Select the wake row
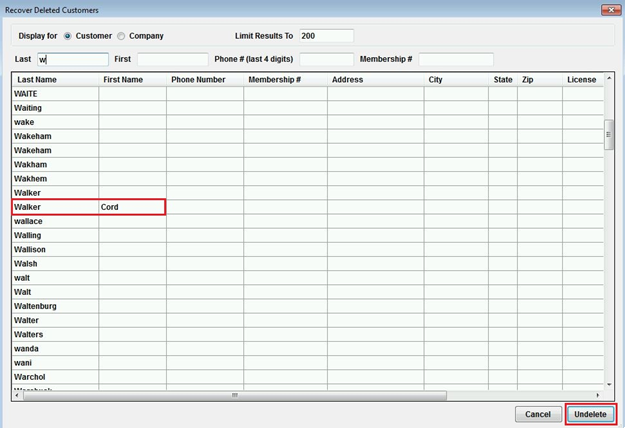 [308, 122]
